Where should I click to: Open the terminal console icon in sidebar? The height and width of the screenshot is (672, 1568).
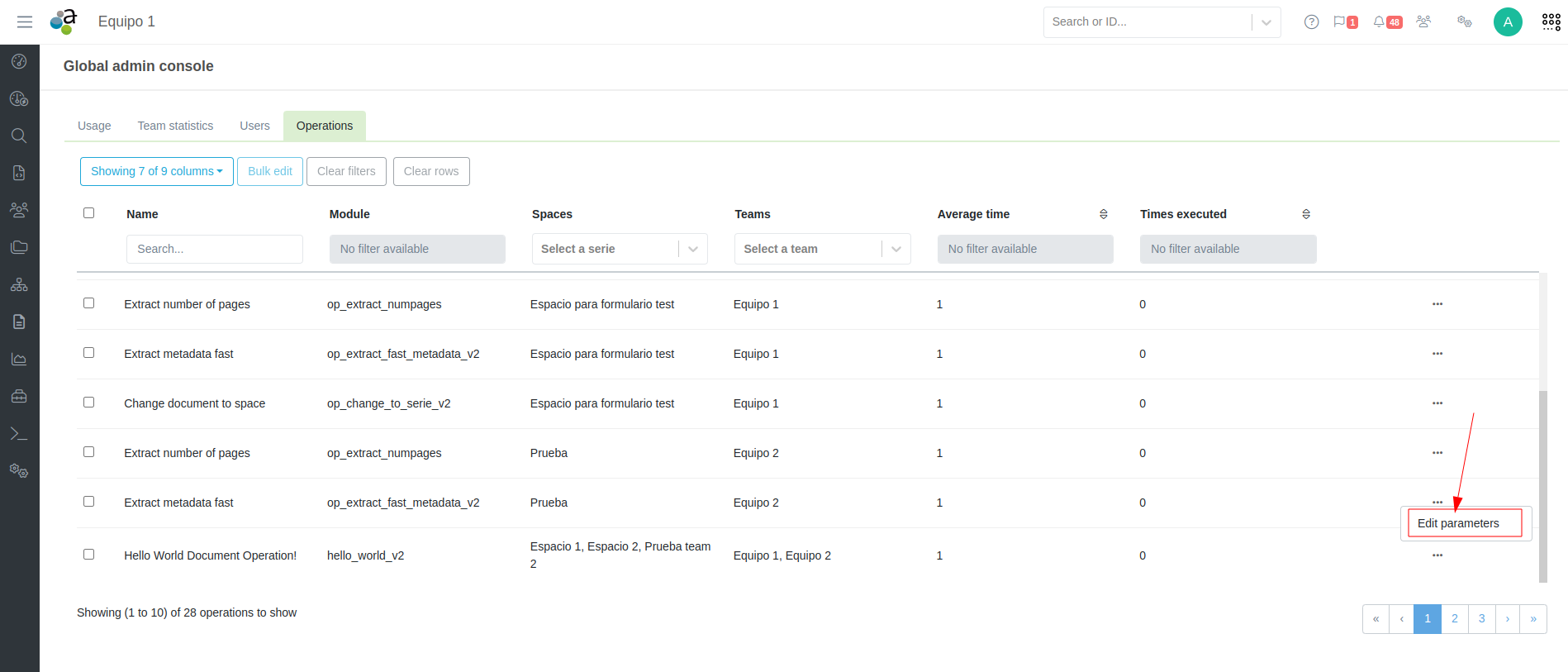[19, 434]
